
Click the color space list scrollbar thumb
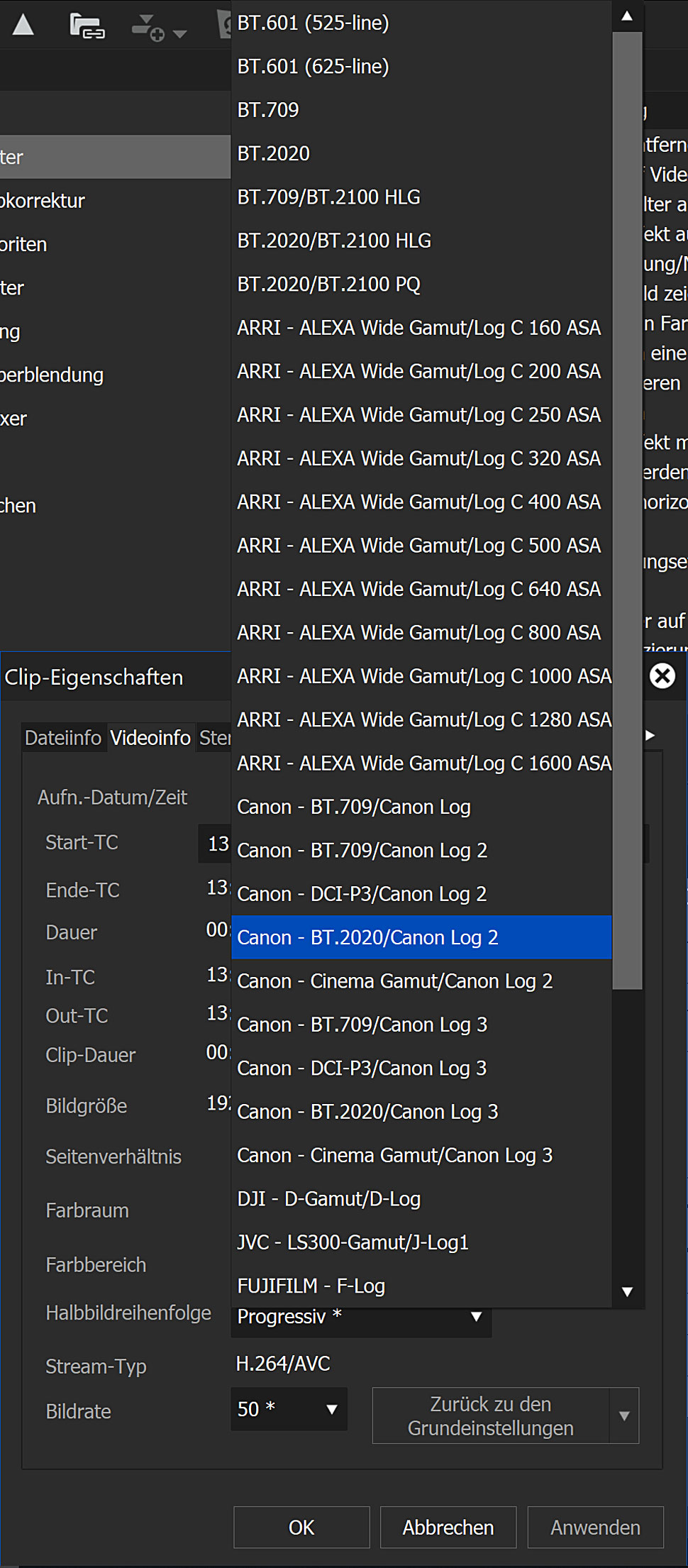[627, 509]
